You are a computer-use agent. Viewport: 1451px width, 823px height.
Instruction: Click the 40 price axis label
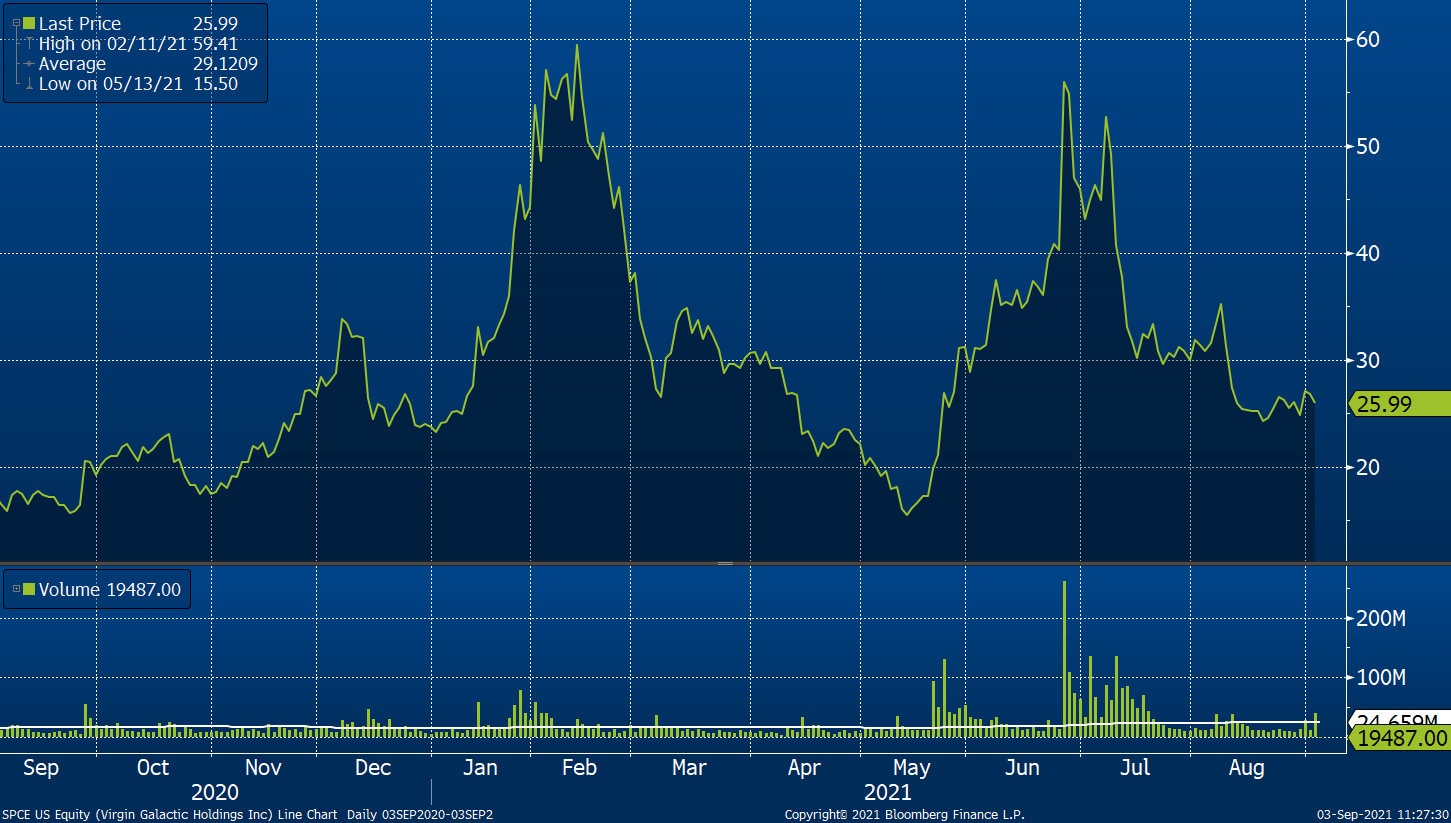1368,254
